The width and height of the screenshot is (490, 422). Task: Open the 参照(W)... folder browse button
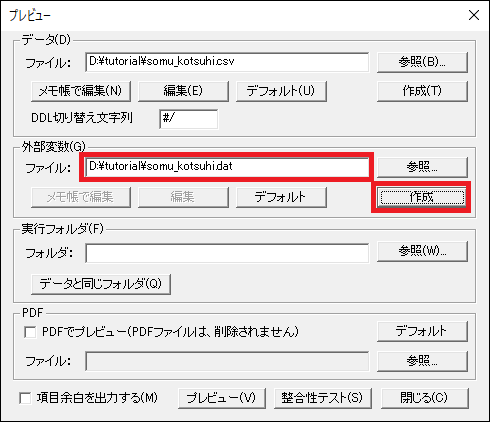[422, 251]
